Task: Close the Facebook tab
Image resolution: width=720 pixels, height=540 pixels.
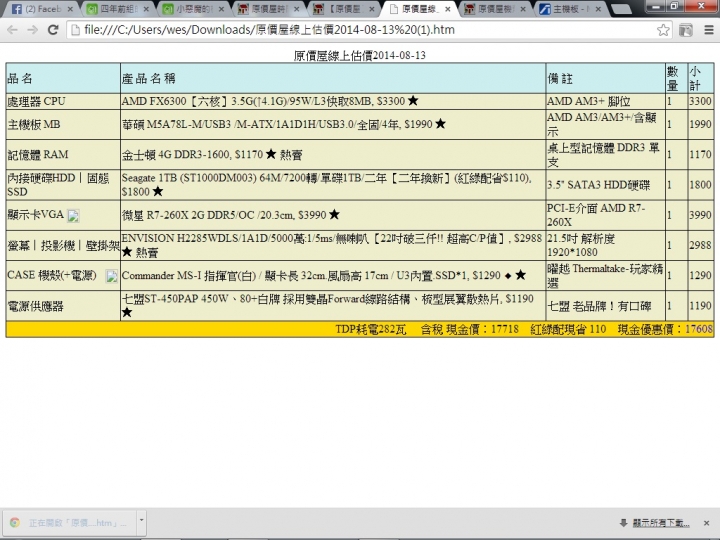Action: coord(70,9)
